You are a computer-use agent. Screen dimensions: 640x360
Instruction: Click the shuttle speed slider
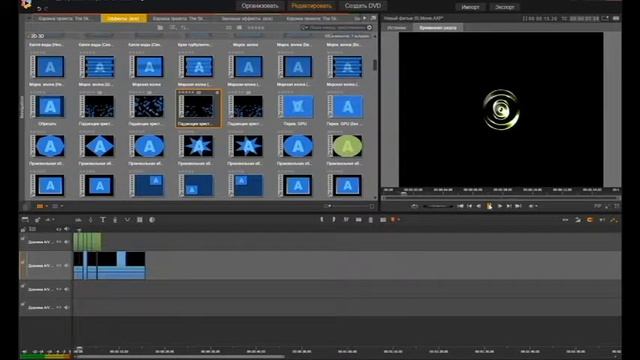point(438,206)
